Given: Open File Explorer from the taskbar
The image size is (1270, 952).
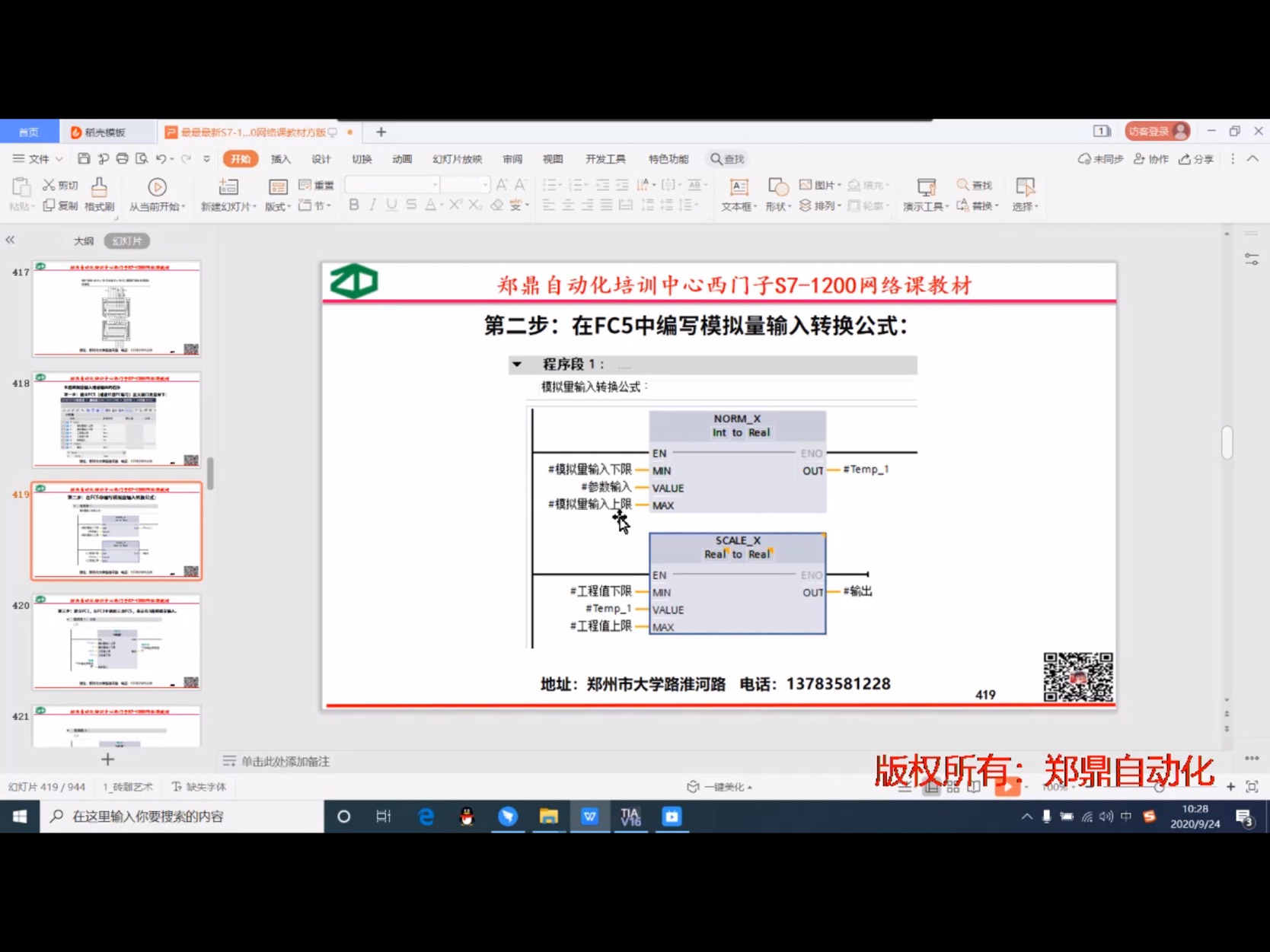Looking at the screenshot, I should 548,817.
